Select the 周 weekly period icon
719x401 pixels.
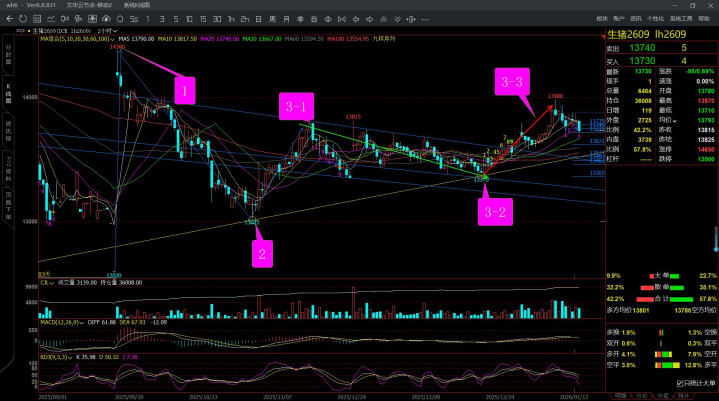tap(272, 19)
